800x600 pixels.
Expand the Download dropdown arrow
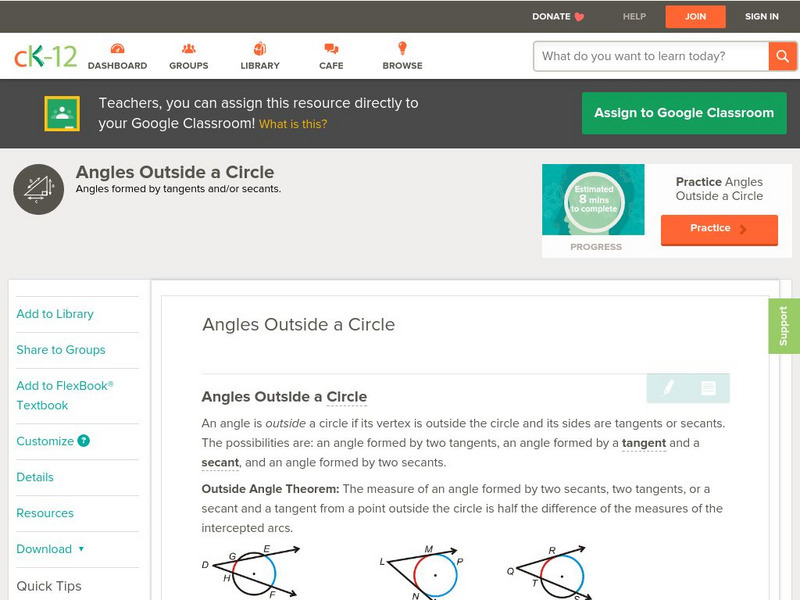81,549
